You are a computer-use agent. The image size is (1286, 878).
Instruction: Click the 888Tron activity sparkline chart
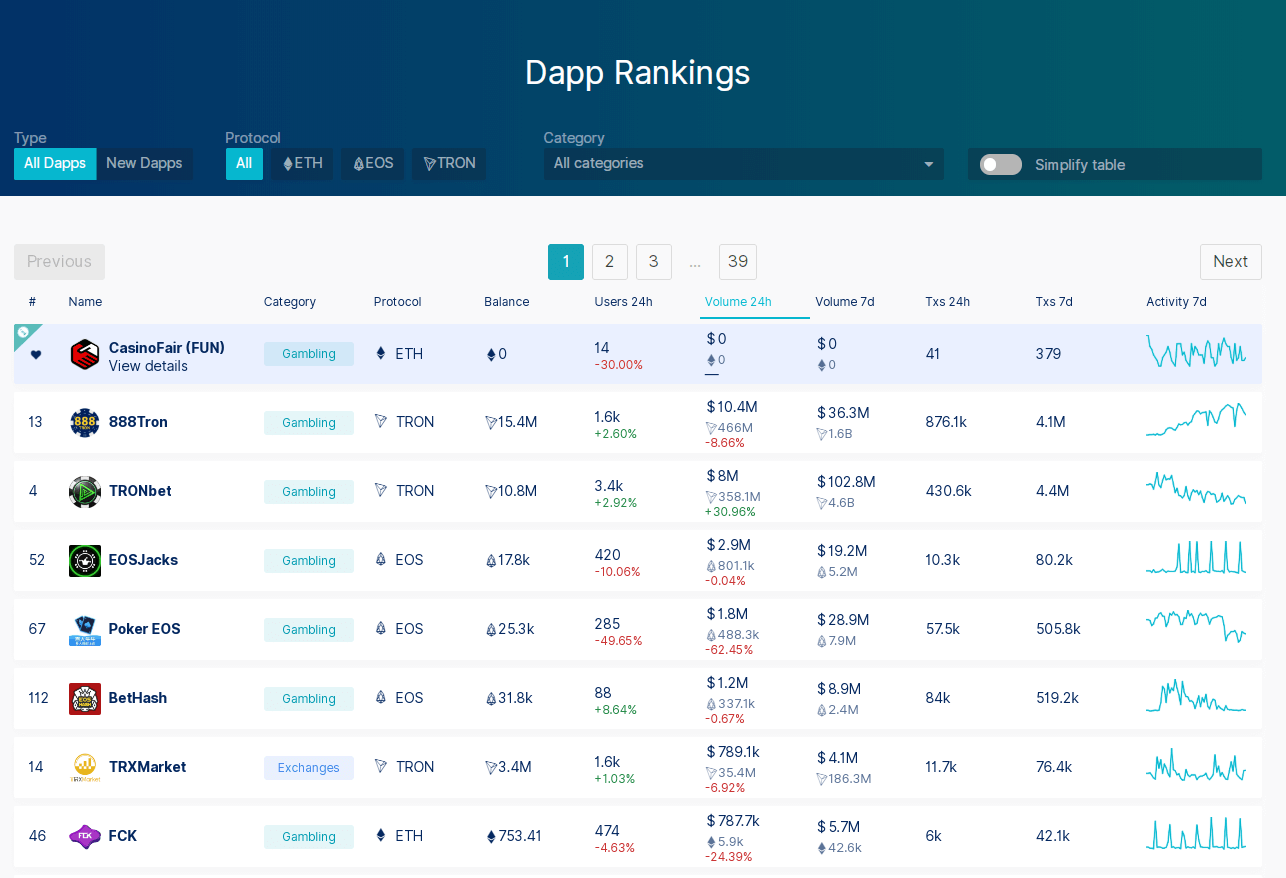tap(1196, 420)
